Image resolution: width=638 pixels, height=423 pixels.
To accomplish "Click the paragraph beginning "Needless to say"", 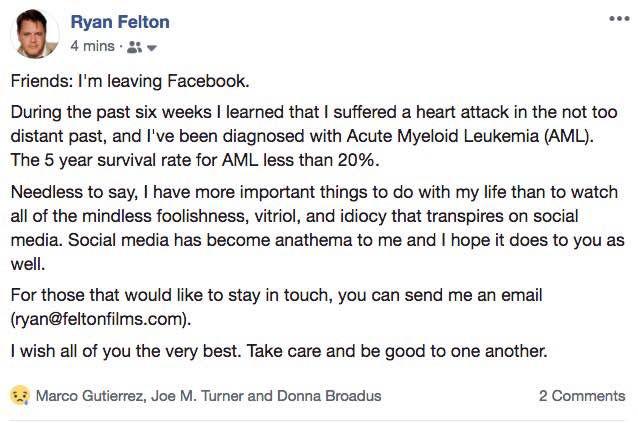I will [x=317, y=228].
